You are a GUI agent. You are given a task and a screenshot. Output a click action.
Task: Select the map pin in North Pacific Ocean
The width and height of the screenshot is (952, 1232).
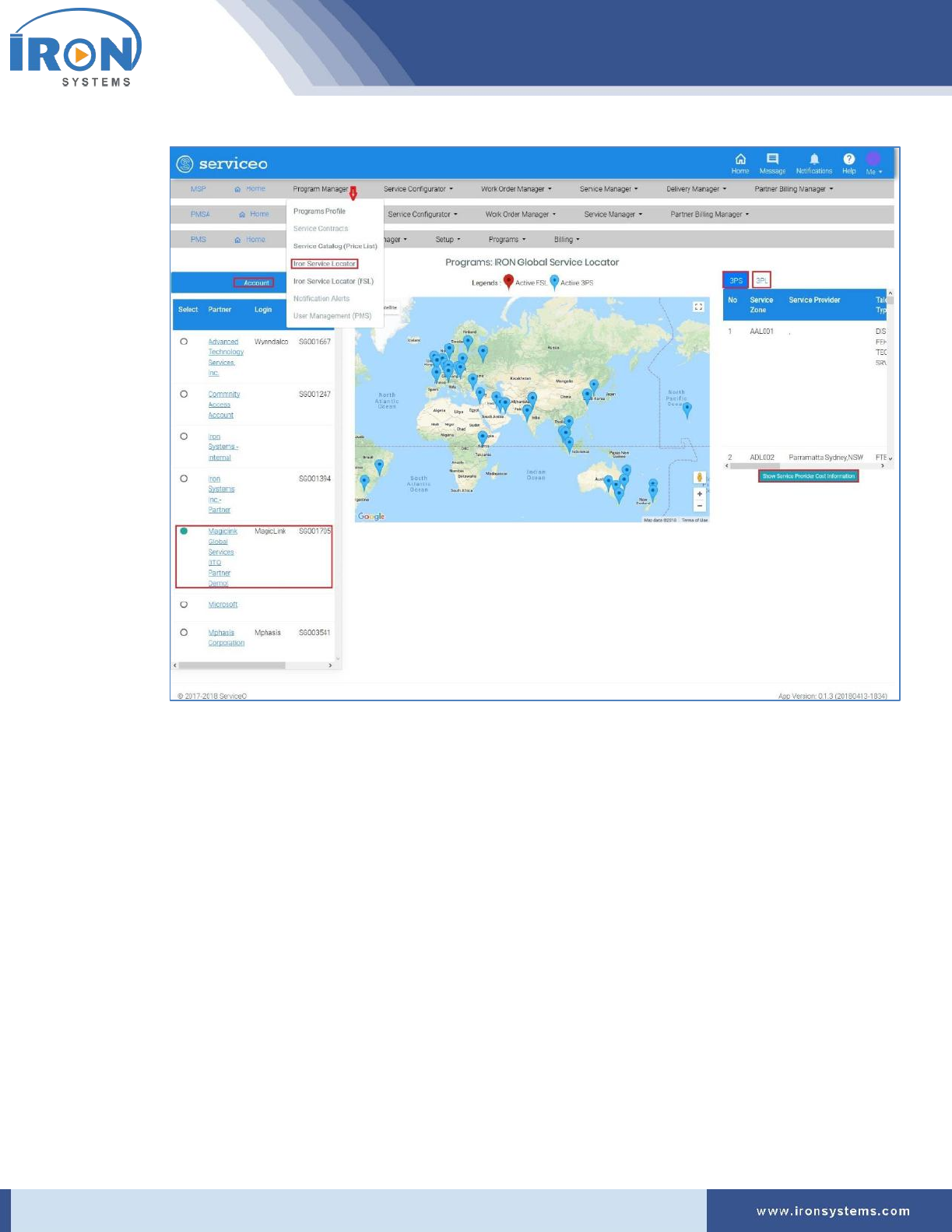[687, 409]
